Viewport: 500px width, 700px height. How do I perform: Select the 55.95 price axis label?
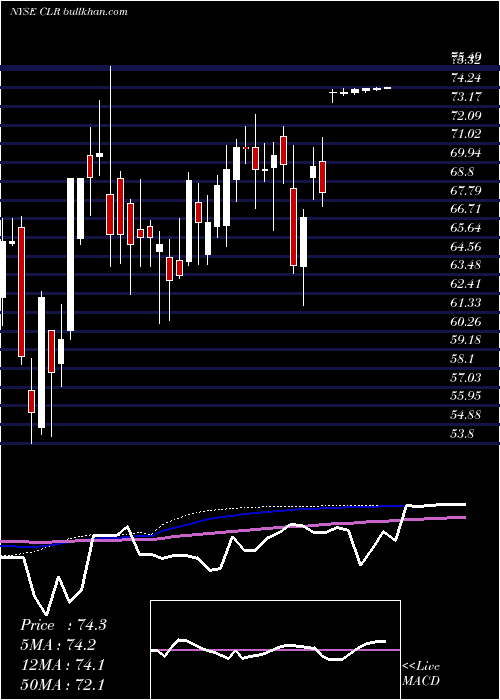click(467, 396)
